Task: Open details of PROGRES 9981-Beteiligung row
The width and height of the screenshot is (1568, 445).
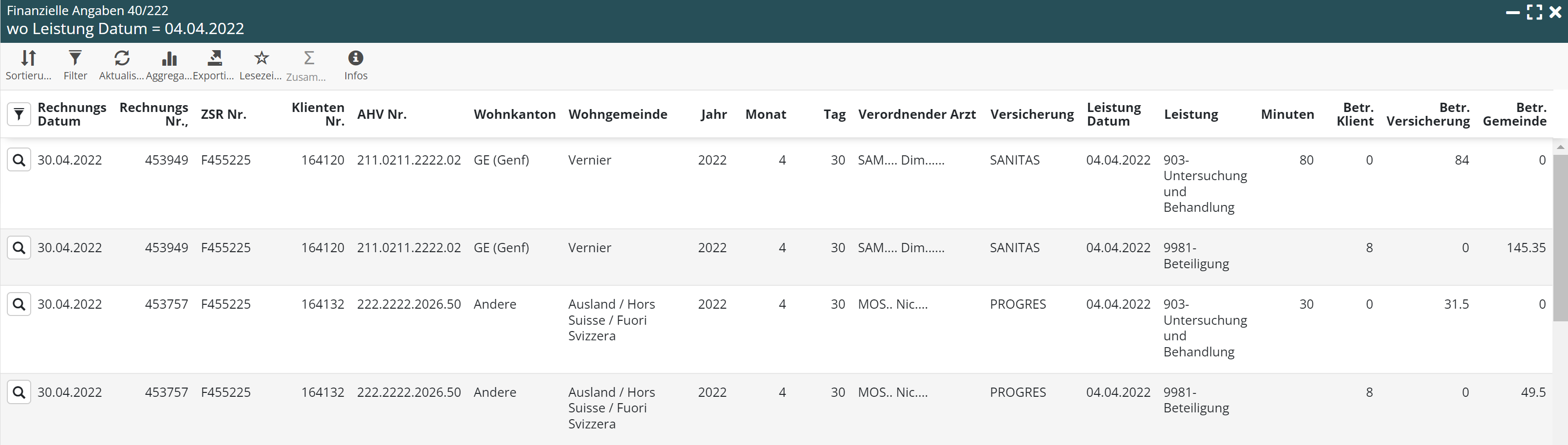Action: [x=19, y=392]
